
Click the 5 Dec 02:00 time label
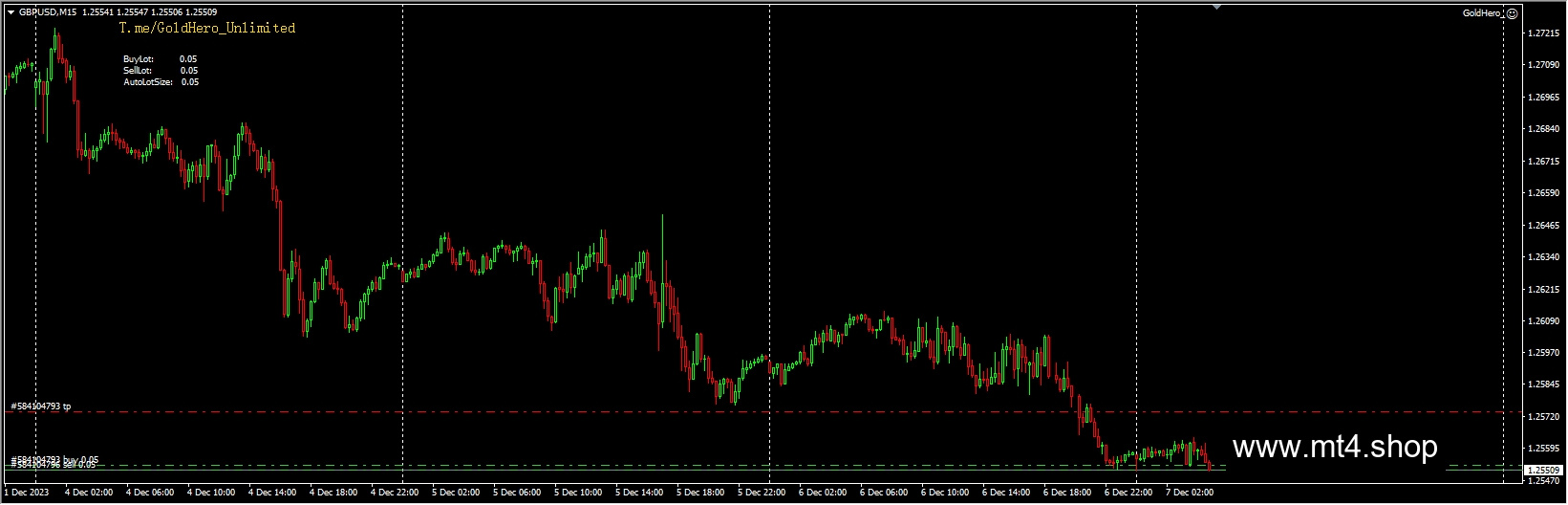click(456, 493)
